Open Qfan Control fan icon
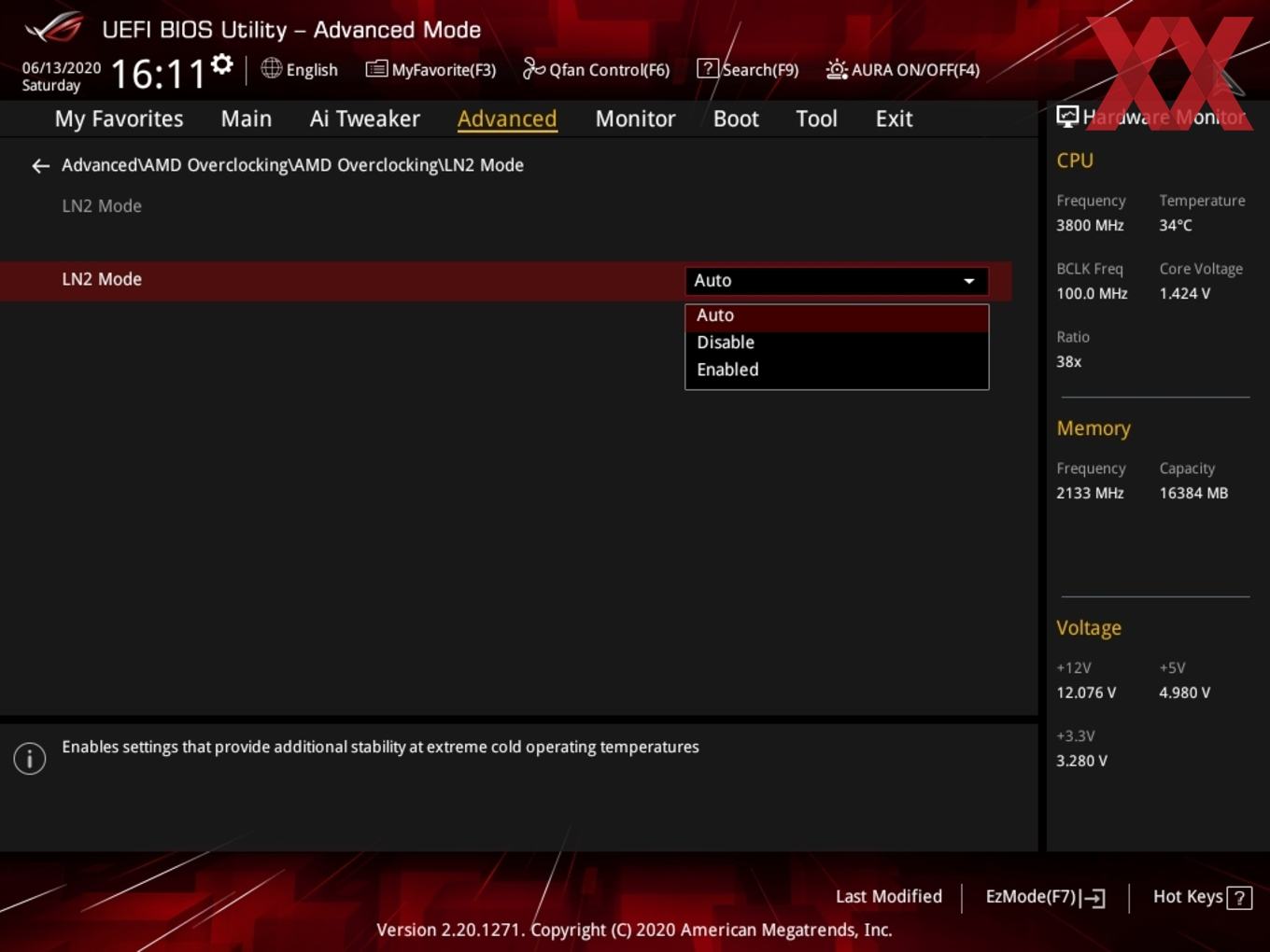Viewport: 1270px width, 952px height. pyautogui.click(x=533, y=68)
